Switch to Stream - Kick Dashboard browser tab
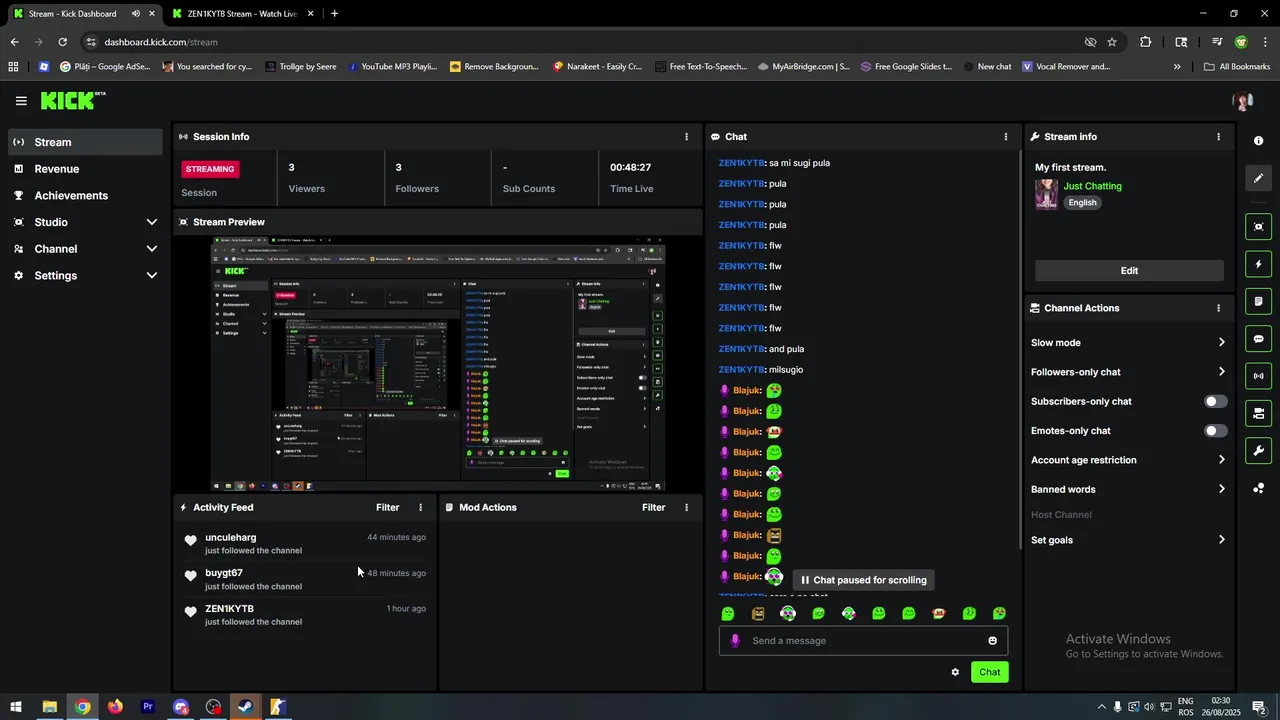1280x720 pixels. coord(83,14)
